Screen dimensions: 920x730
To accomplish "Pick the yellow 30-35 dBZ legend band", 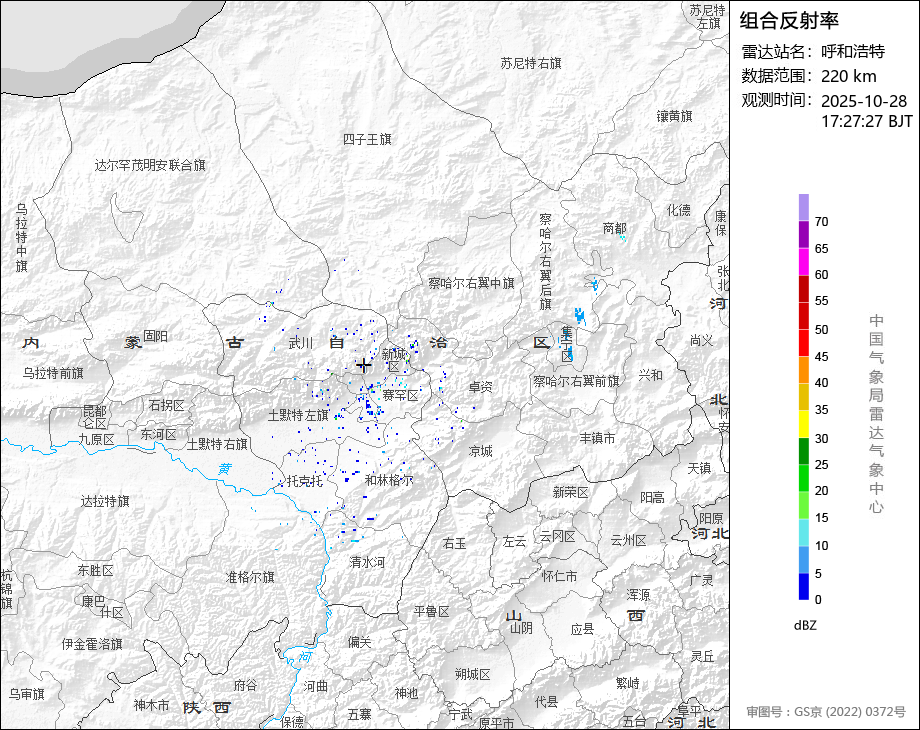I will (804, 424).
